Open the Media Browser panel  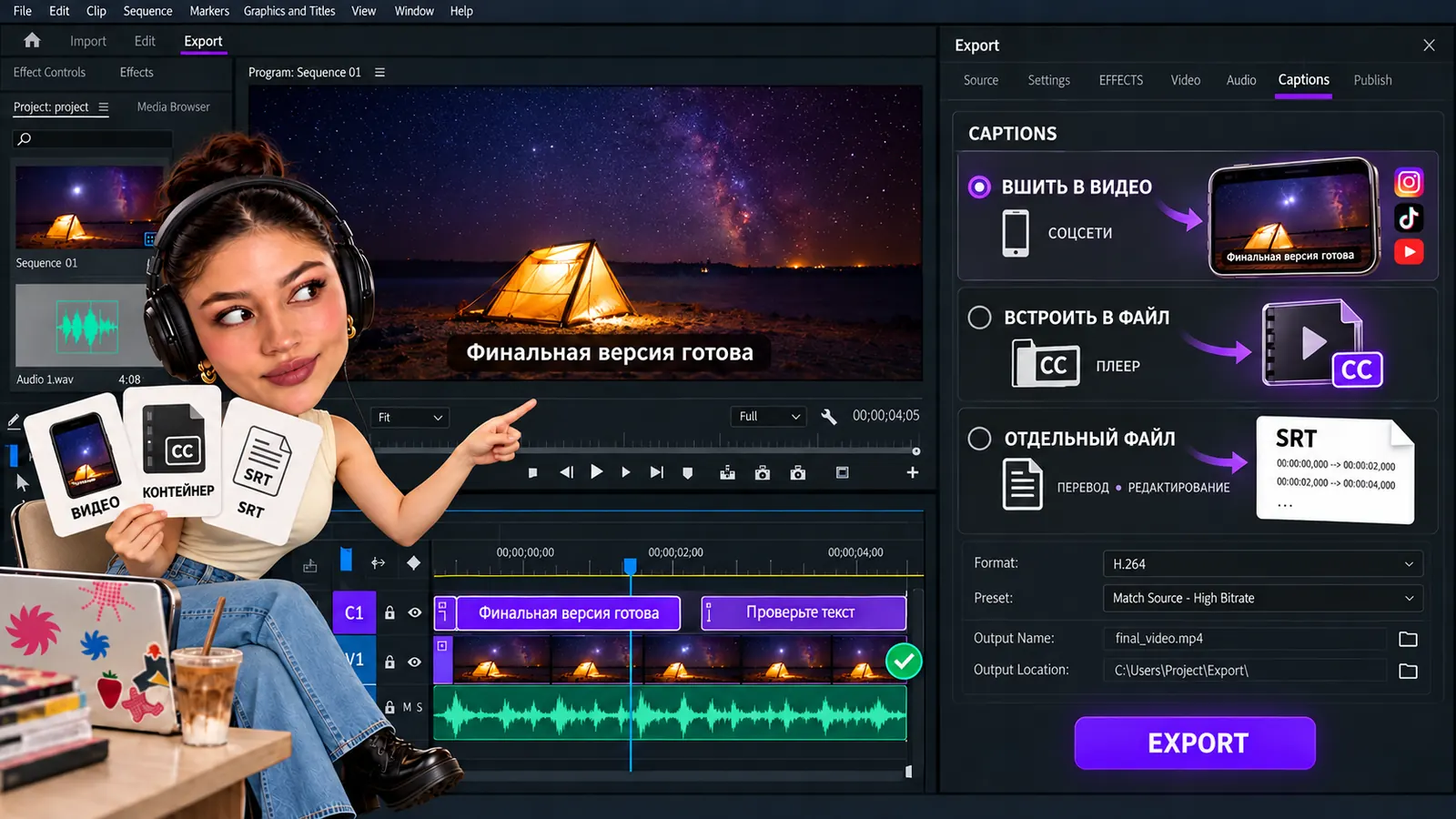click(x=173, y=106)
